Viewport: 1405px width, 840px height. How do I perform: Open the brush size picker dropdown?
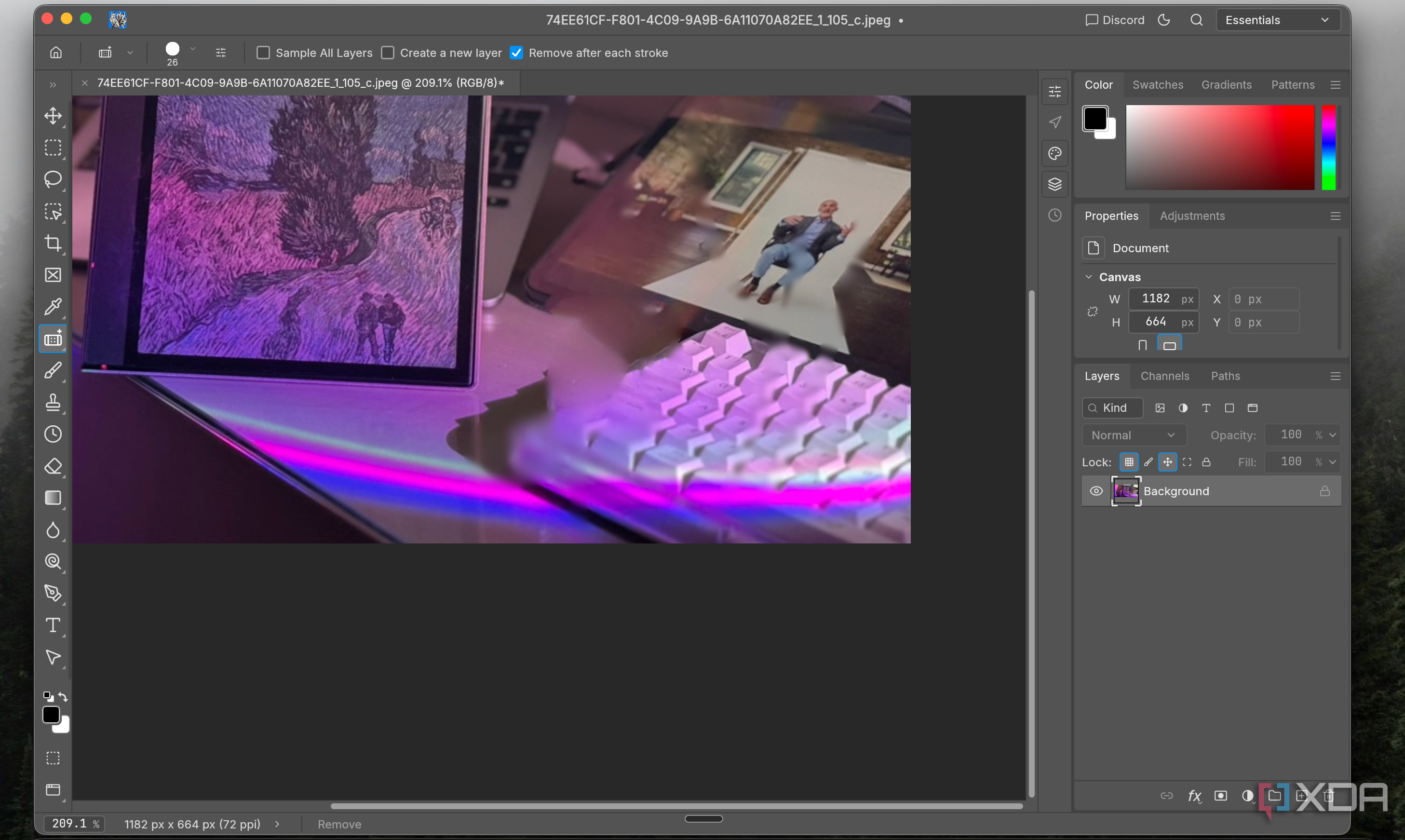(193, 49)
